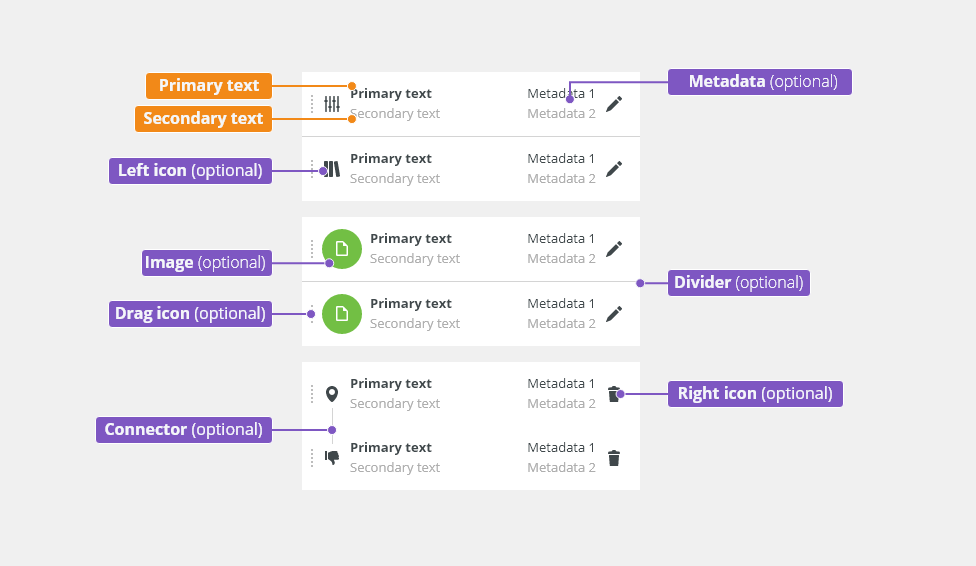Click the Connector (optional) label
976x566 pixels.
click(x=184, y=430)
